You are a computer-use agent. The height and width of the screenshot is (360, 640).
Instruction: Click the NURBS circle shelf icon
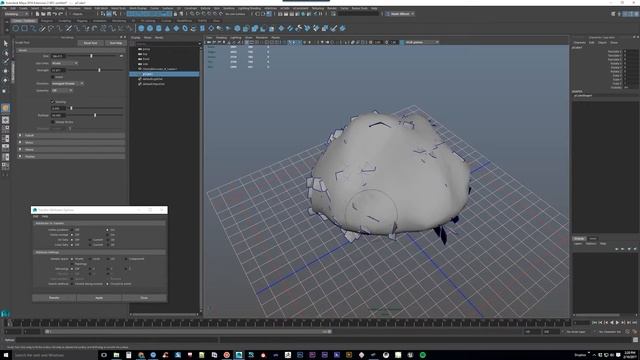pos(16,28)
